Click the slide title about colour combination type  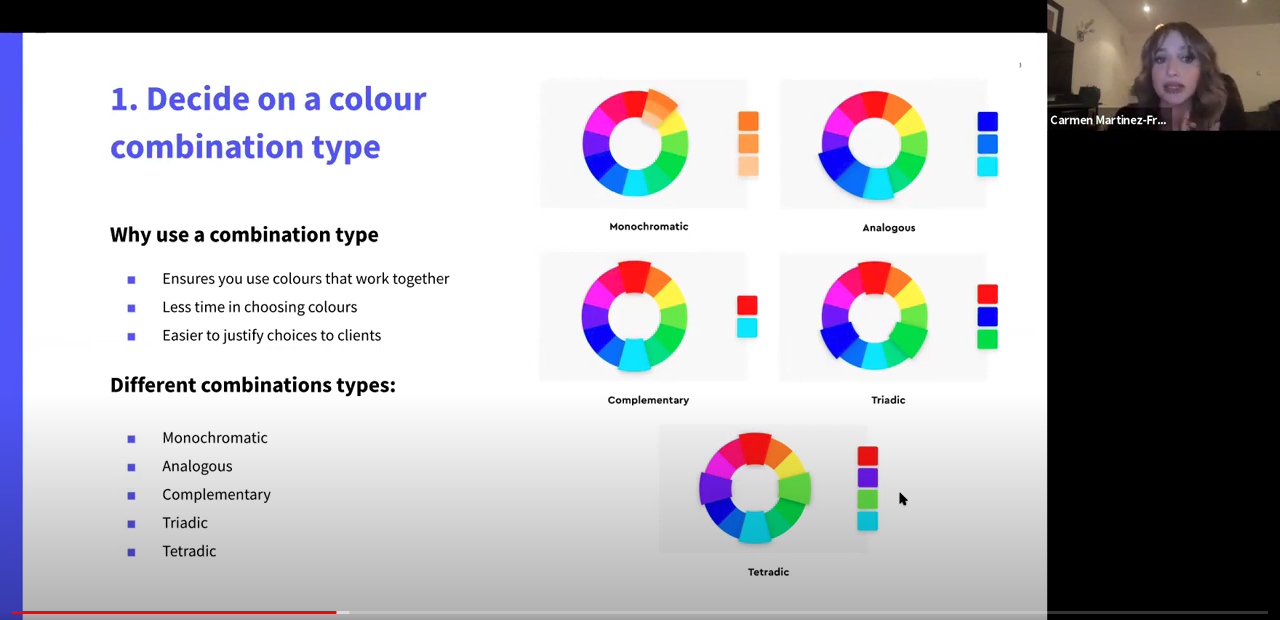[x=268, y=122]
